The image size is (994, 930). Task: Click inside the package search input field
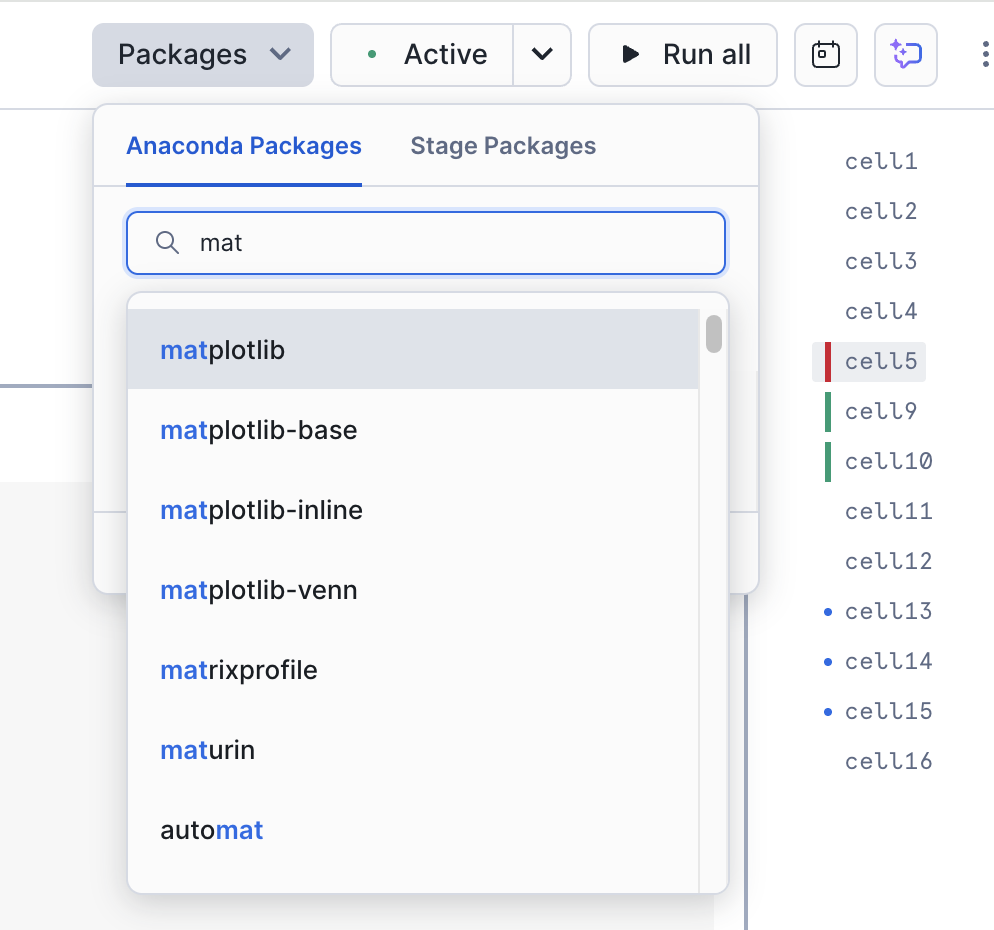click(425, 242)
